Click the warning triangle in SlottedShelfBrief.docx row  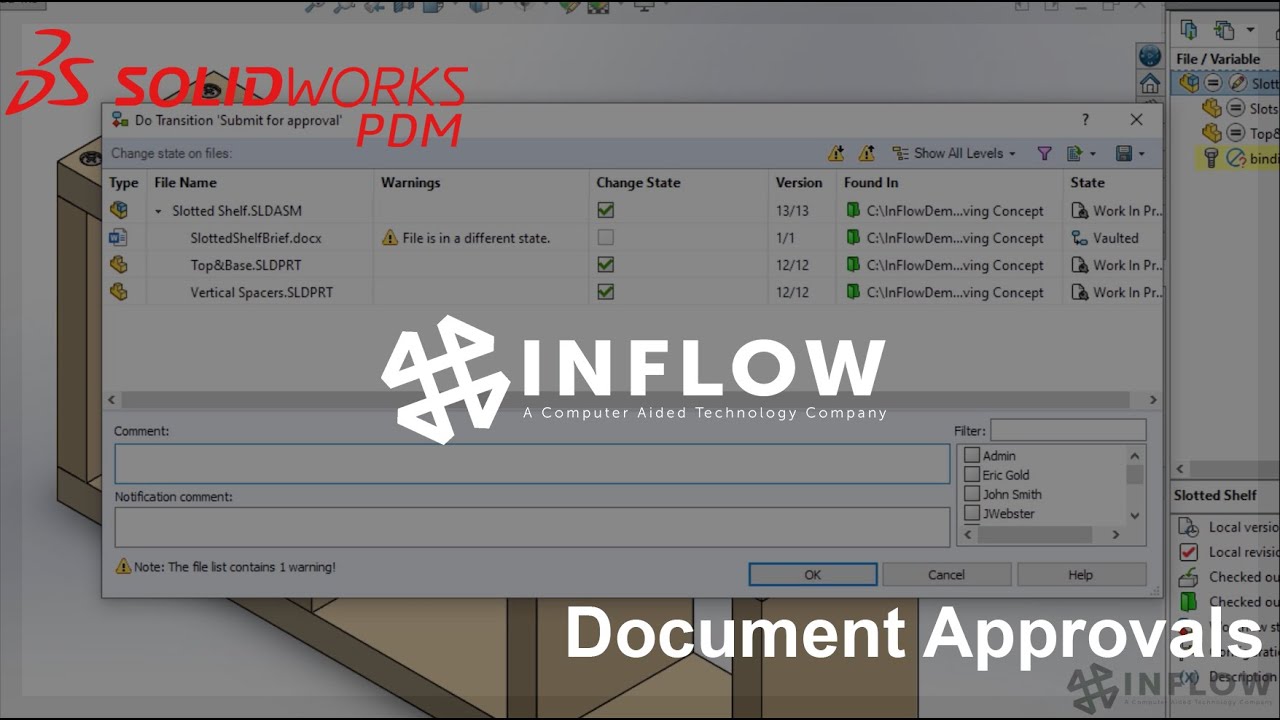point(390,238)
